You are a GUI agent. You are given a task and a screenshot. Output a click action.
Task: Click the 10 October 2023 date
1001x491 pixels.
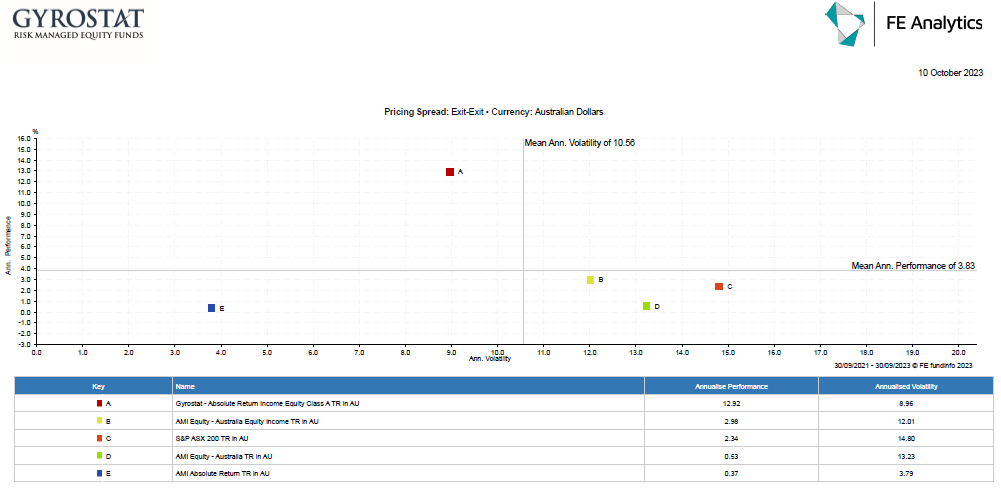(x=951, y=73)
